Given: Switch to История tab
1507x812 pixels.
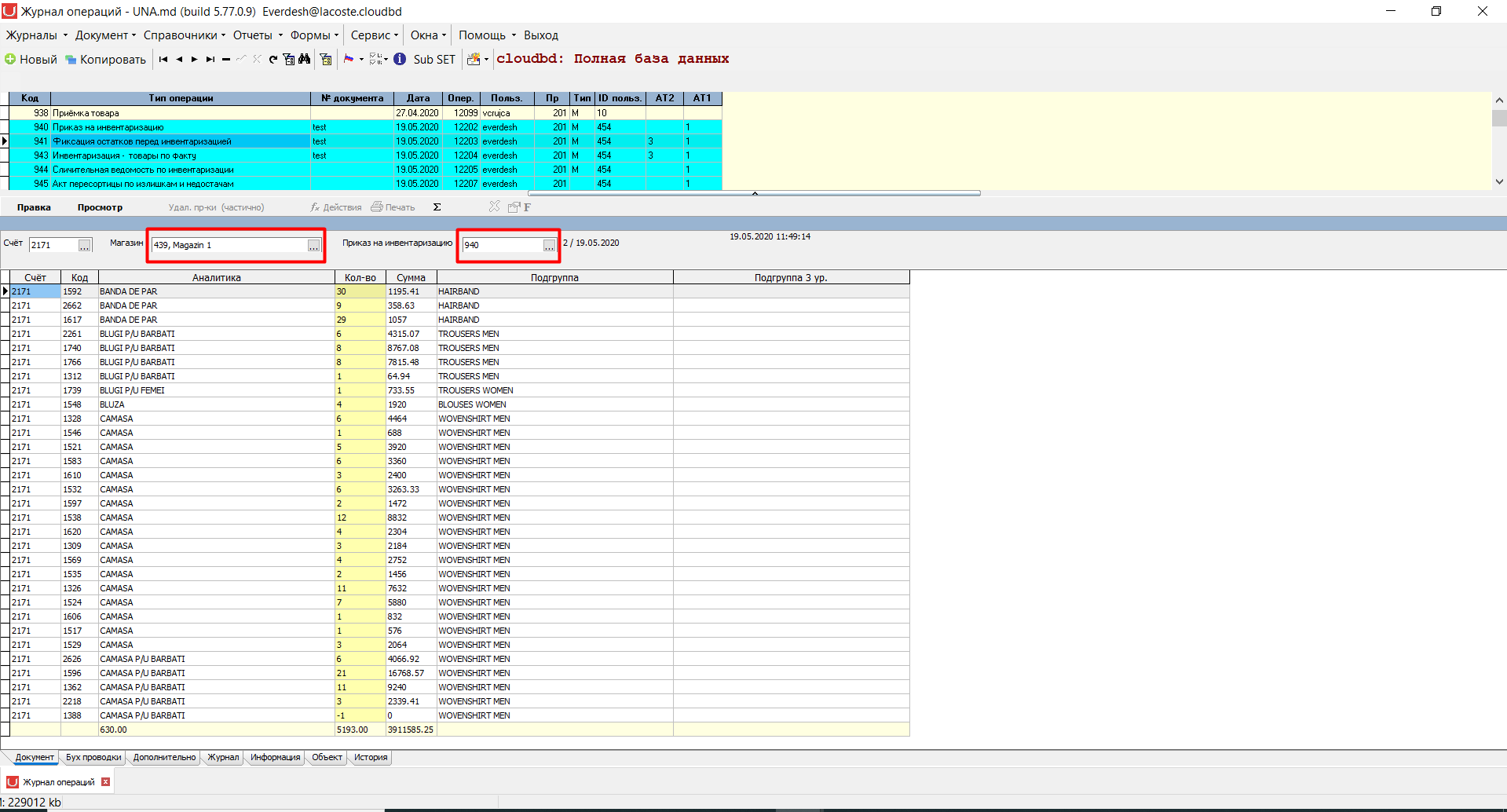Looking at the screenshot, I should point(371,757).
